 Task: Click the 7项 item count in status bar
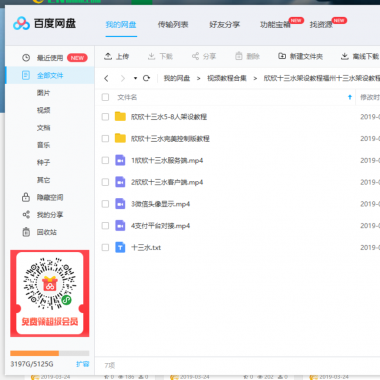click(x=110, y=366)
